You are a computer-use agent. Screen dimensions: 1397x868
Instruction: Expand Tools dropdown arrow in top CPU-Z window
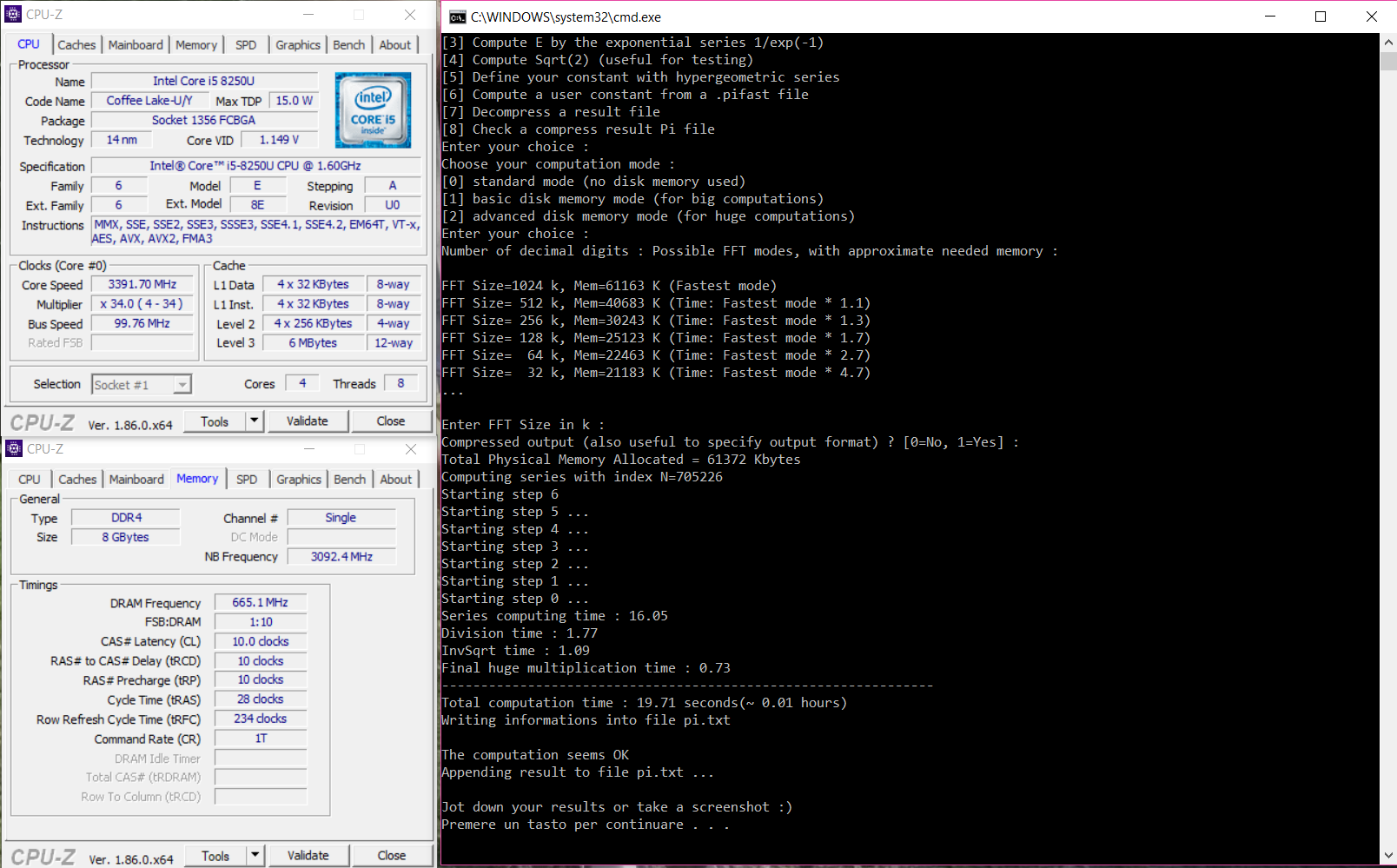[255, 421]
